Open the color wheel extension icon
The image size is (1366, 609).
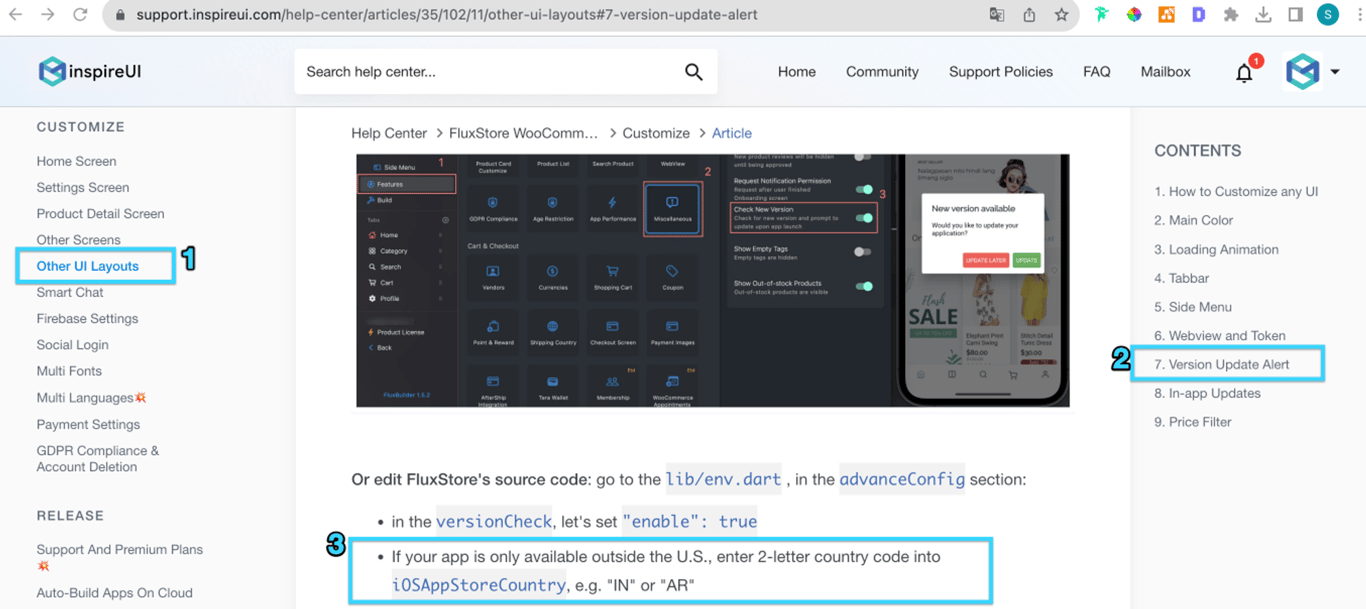pos(1134,15)
